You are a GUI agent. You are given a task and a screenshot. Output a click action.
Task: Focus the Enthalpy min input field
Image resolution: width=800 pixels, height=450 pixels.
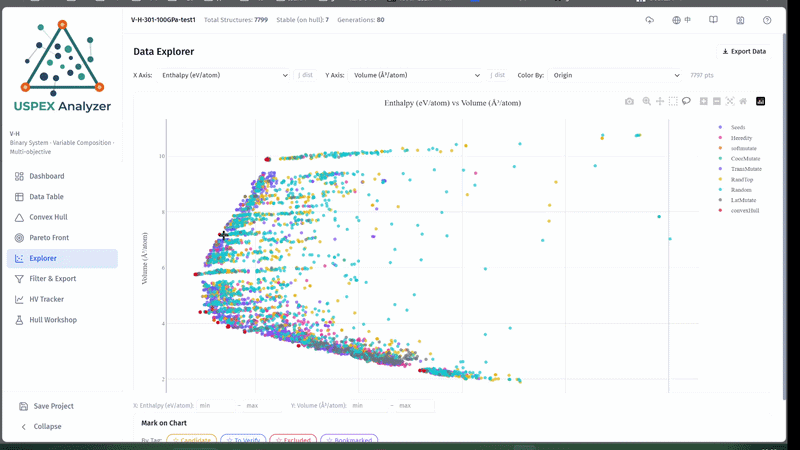[216, 406]
